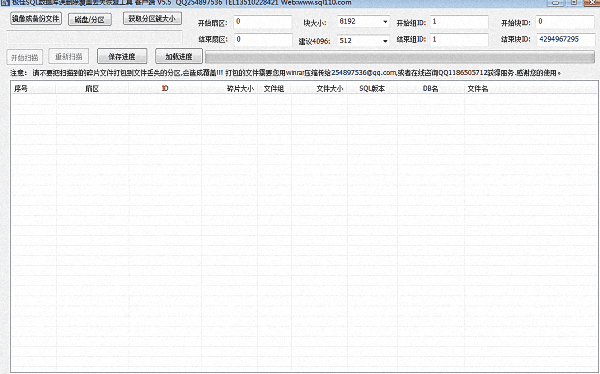Screen dimensions: 600x374
Task: Click the disabled 开始扫描 button
Action: [25, 57]
